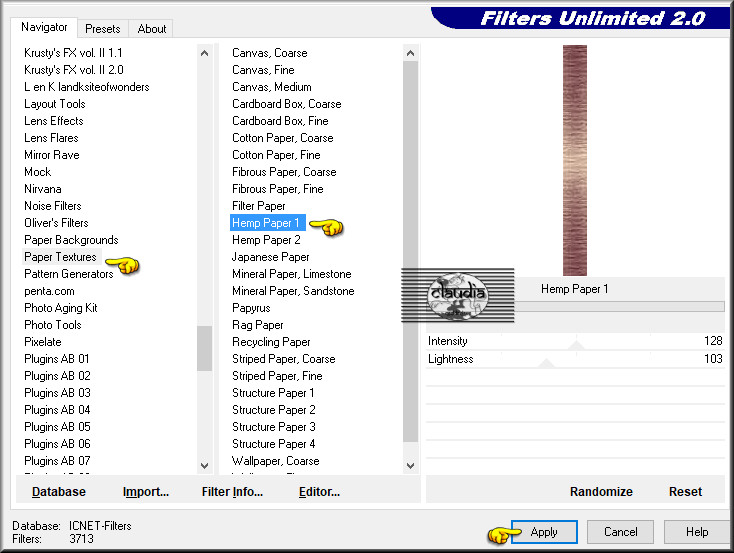The height and width of the screenshot is (553, 734).
Task: Click Import... button
Action: [x=146, y=492]
